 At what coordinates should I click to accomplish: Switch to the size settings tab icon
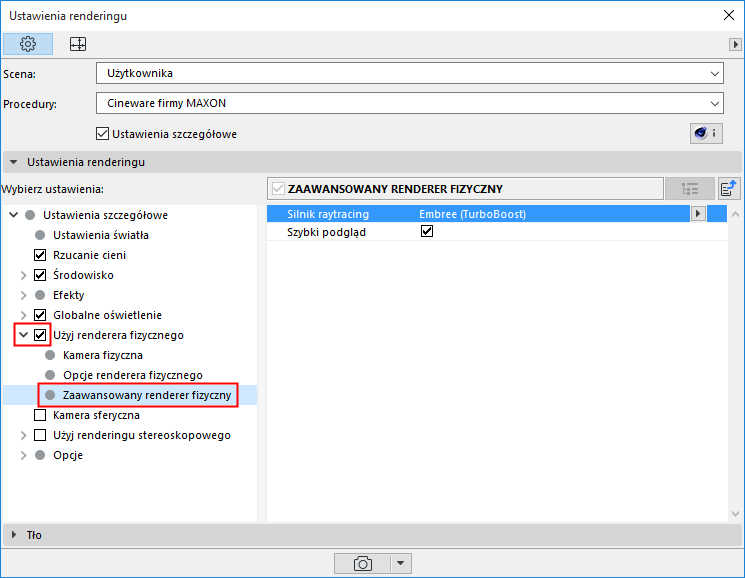[x=78, y=44]
